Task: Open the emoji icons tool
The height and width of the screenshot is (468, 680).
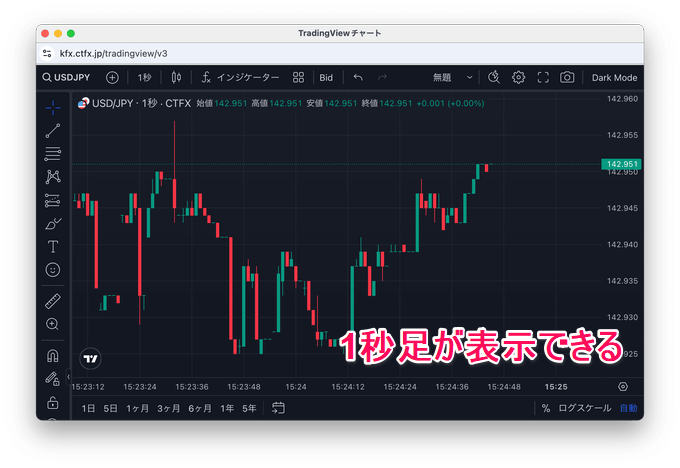Action: [x=53, y=270]
